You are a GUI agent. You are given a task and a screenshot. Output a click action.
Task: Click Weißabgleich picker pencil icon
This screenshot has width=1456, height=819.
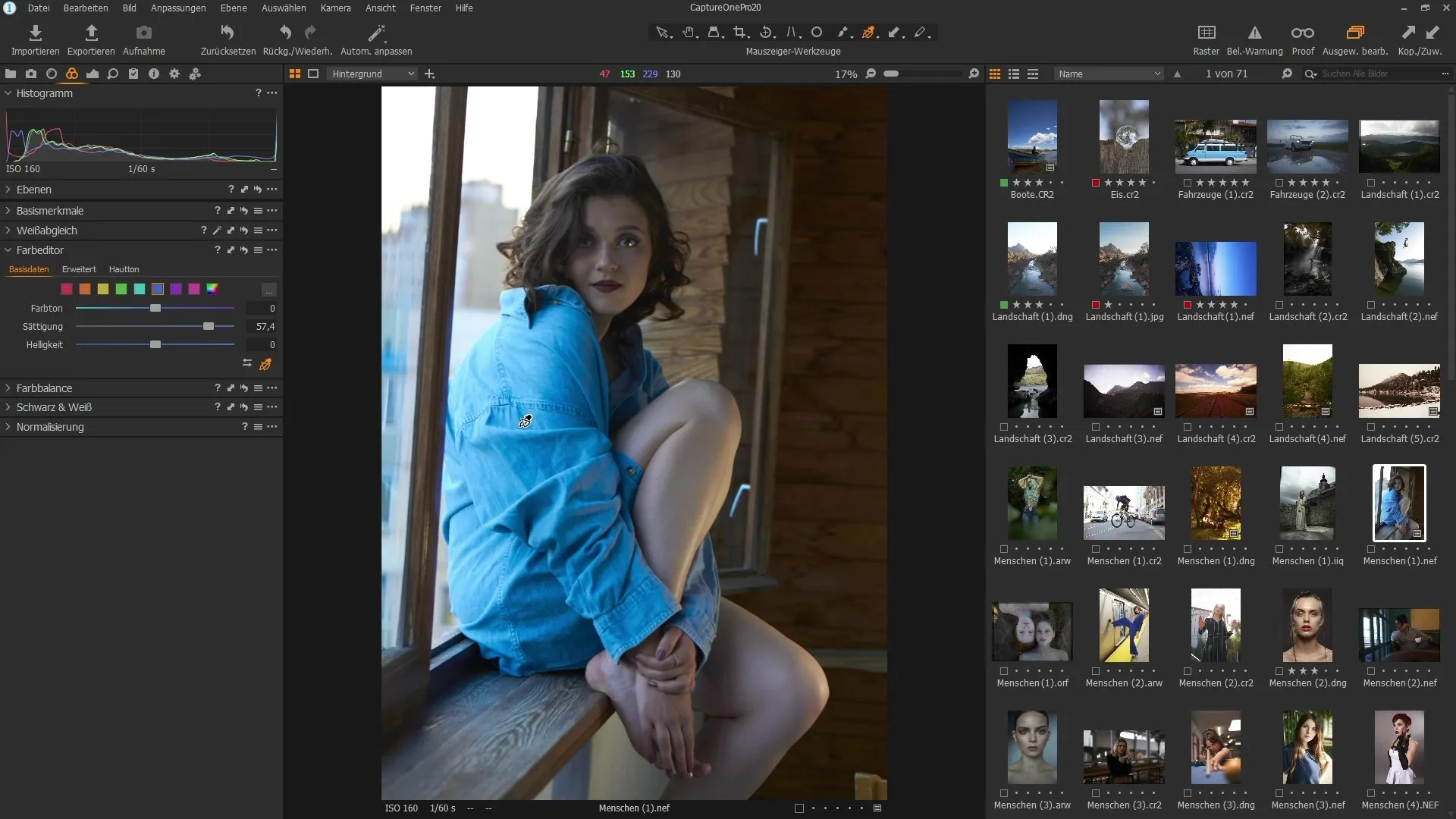pyautogui.click(x=217, y=231)
